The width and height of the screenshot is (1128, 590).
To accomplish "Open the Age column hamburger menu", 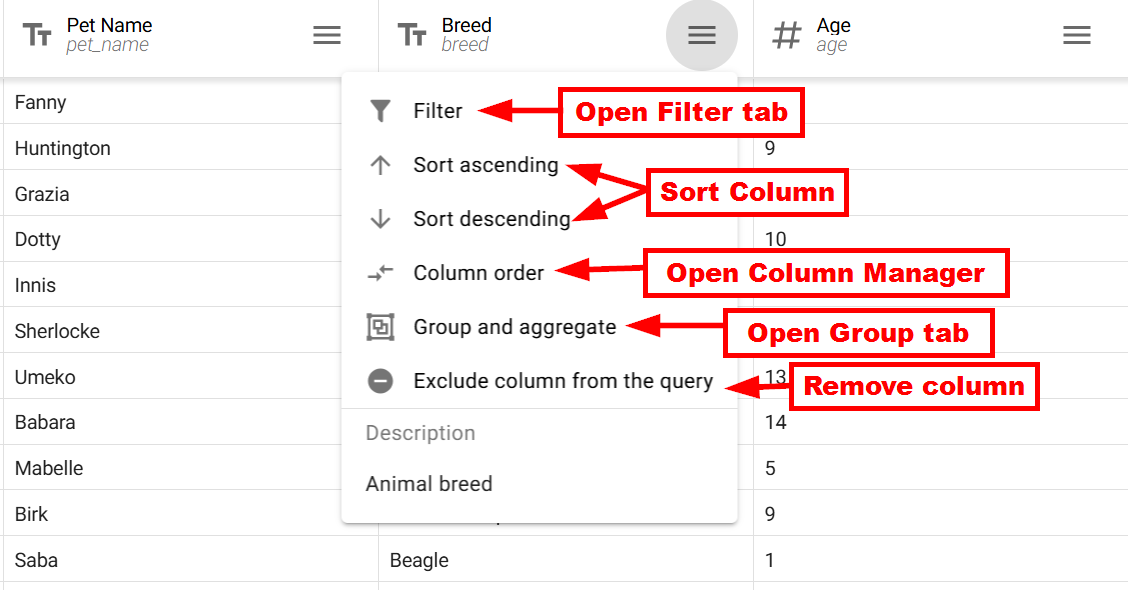I will coord(1076,35).
